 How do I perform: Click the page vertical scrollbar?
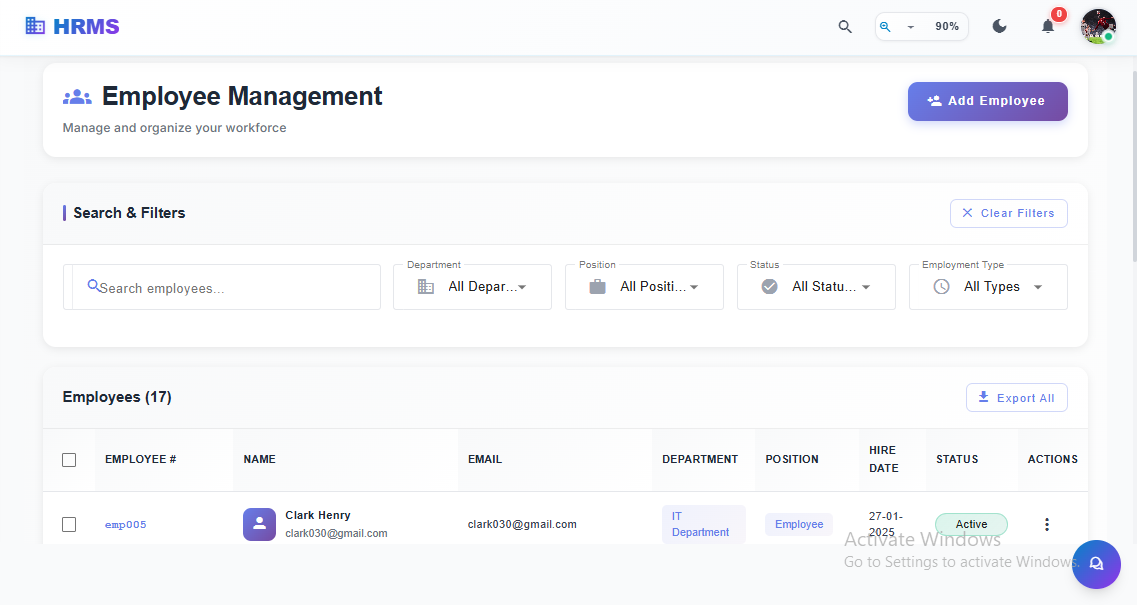tap(1133, 166)
